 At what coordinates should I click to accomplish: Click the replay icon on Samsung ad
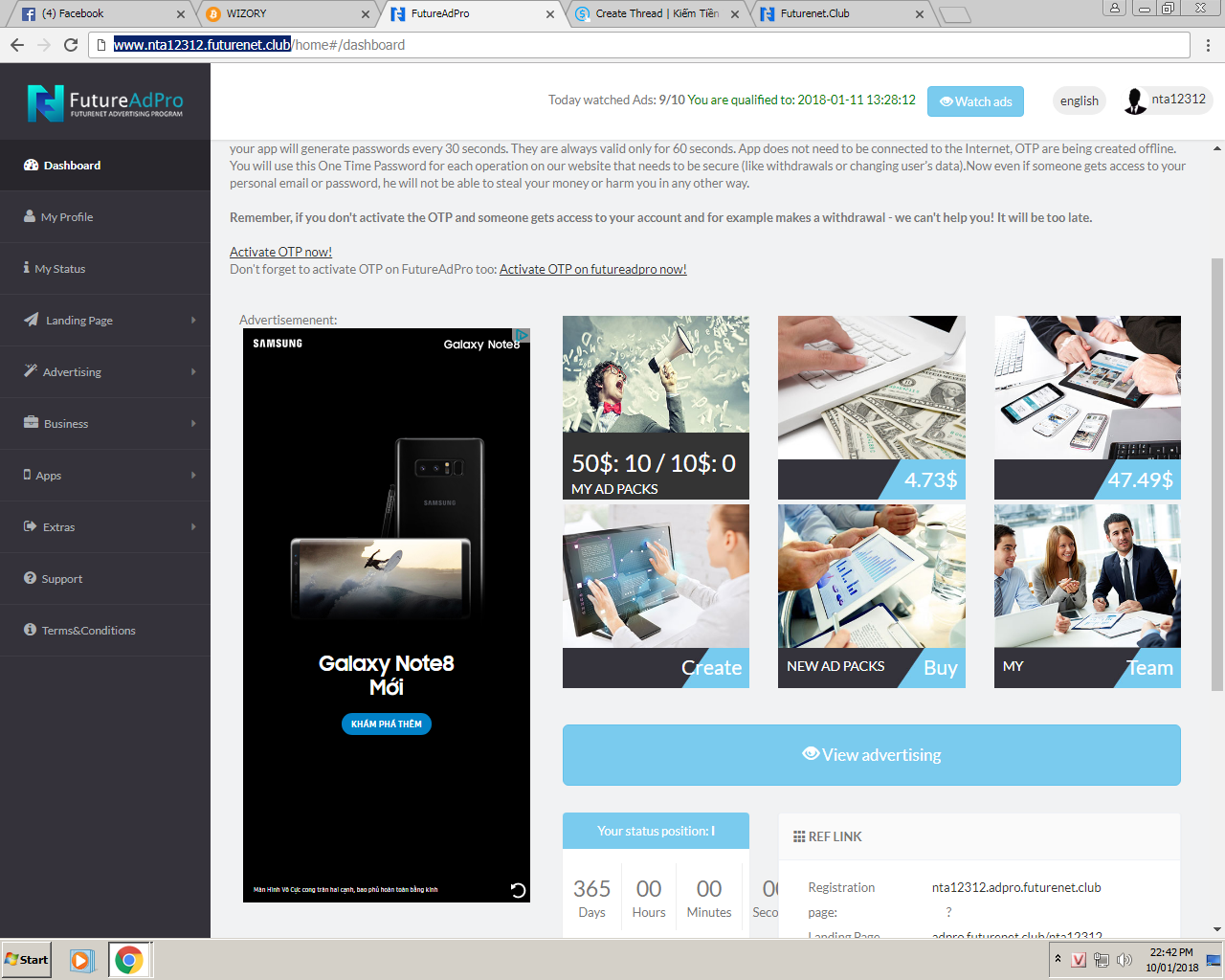(x=518, y=890)
